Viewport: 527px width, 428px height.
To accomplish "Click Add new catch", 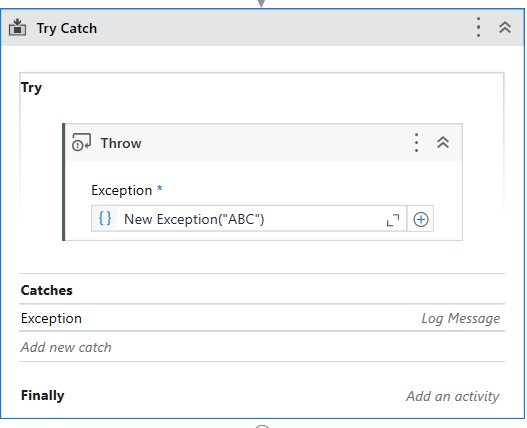I will pos(66,347).
